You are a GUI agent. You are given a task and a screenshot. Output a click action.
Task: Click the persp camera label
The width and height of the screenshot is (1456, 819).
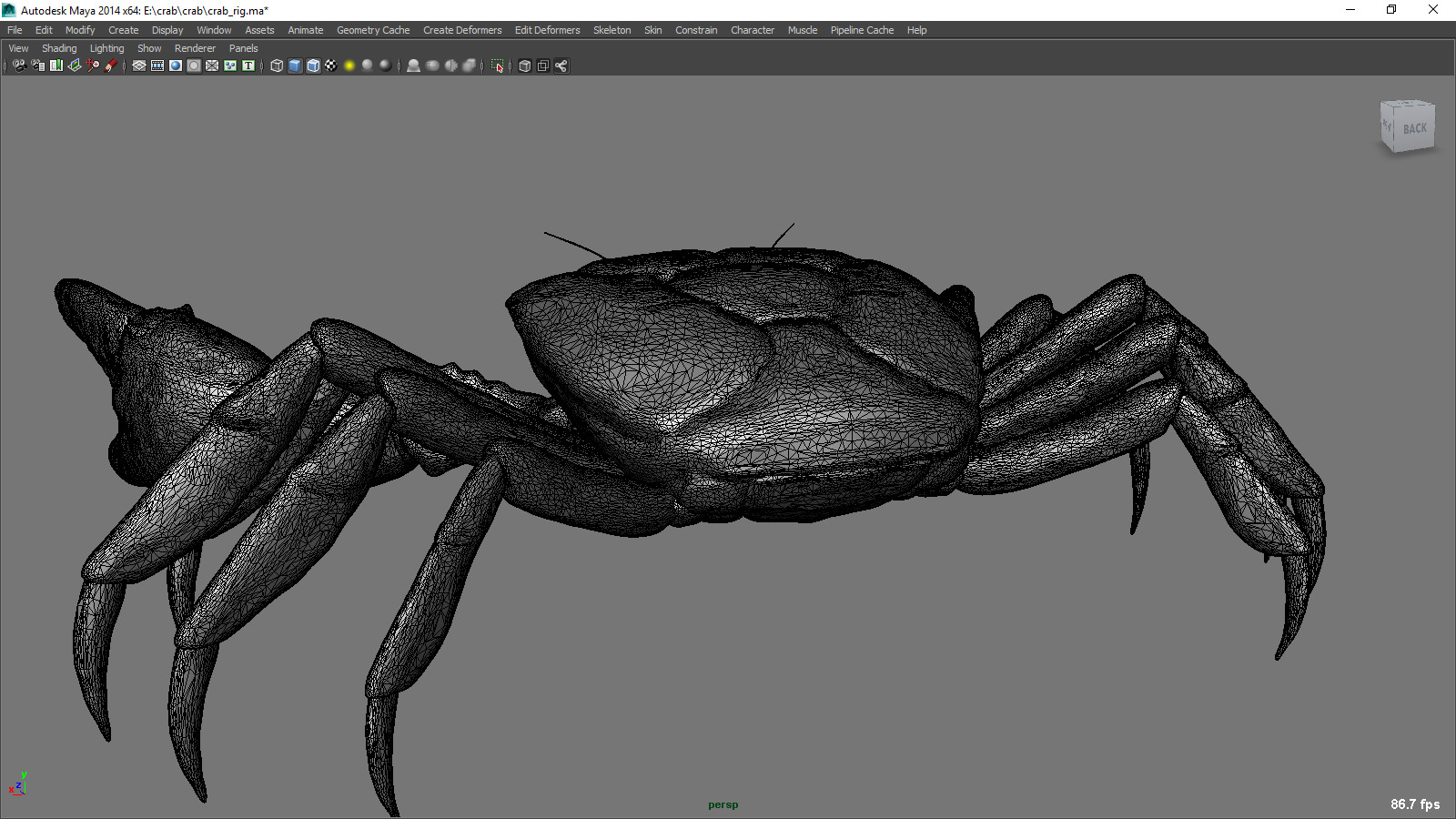(x=723, y=804)
